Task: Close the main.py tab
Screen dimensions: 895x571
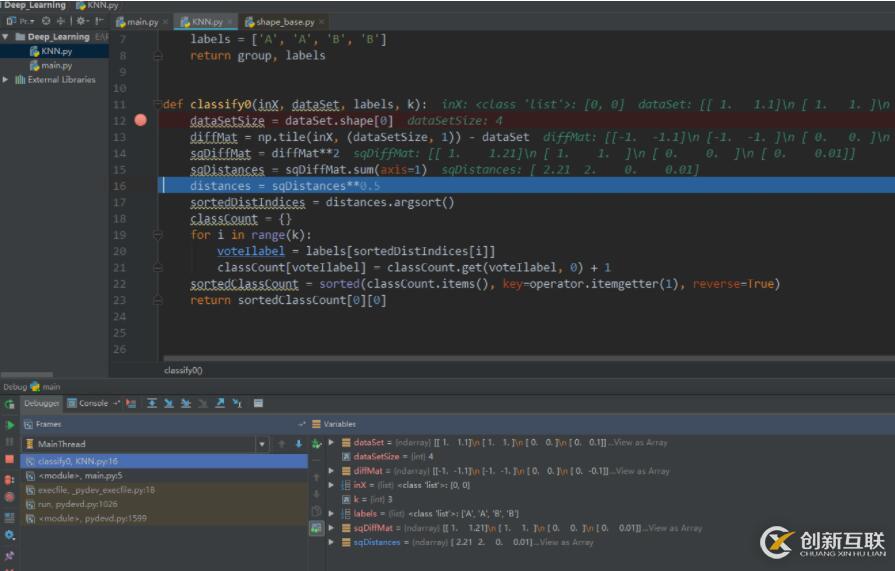Action: pyautogui.click(x=166, y=22)
